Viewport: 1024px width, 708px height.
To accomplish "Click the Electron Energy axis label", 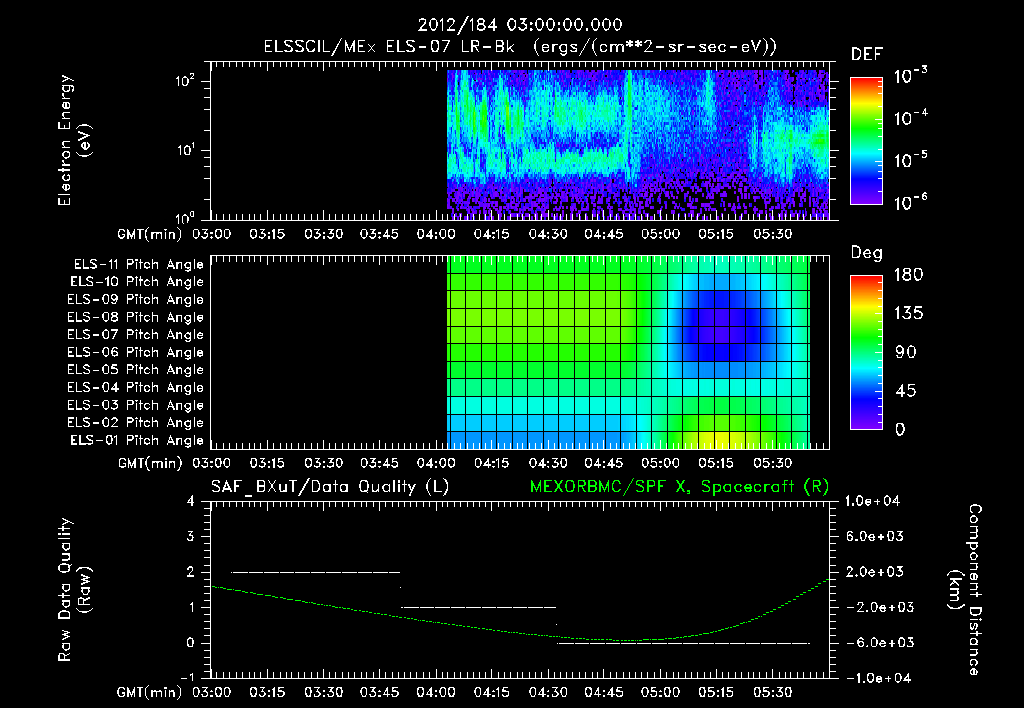I will point(74,140).
